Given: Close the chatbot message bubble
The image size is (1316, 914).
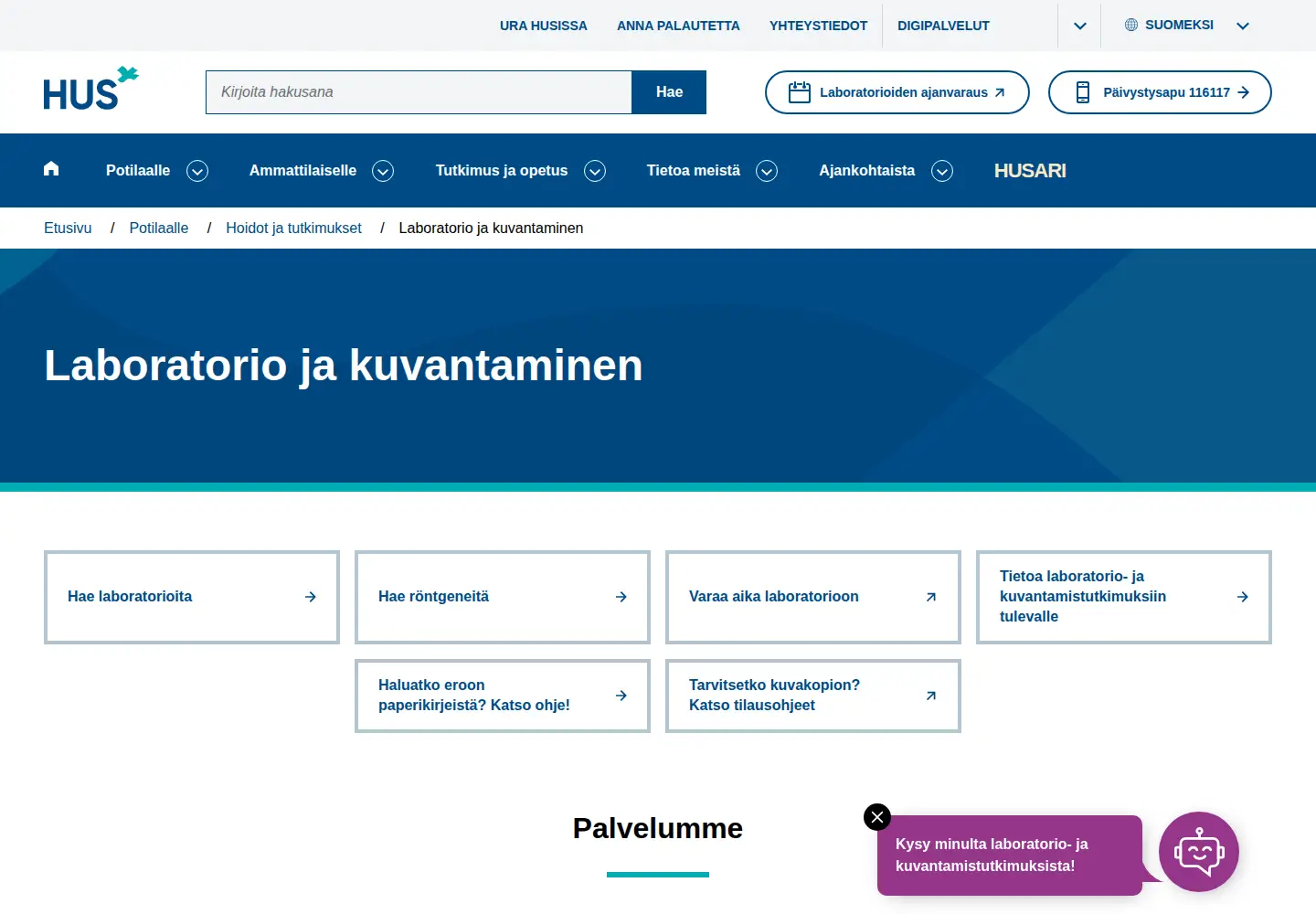Looking at the screenshot, I should pyautogui.click(x=877, y=817).
